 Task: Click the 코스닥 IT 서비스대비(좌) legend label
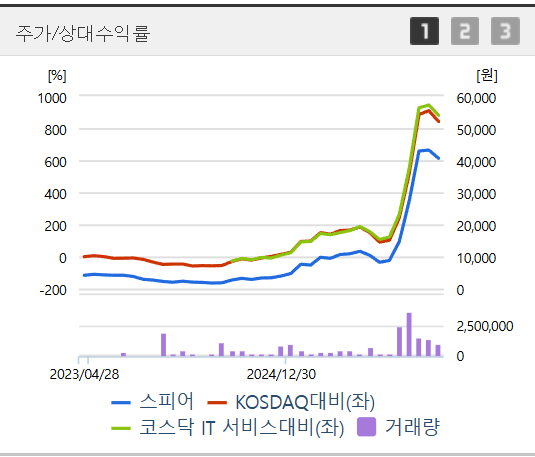(242, 427)
